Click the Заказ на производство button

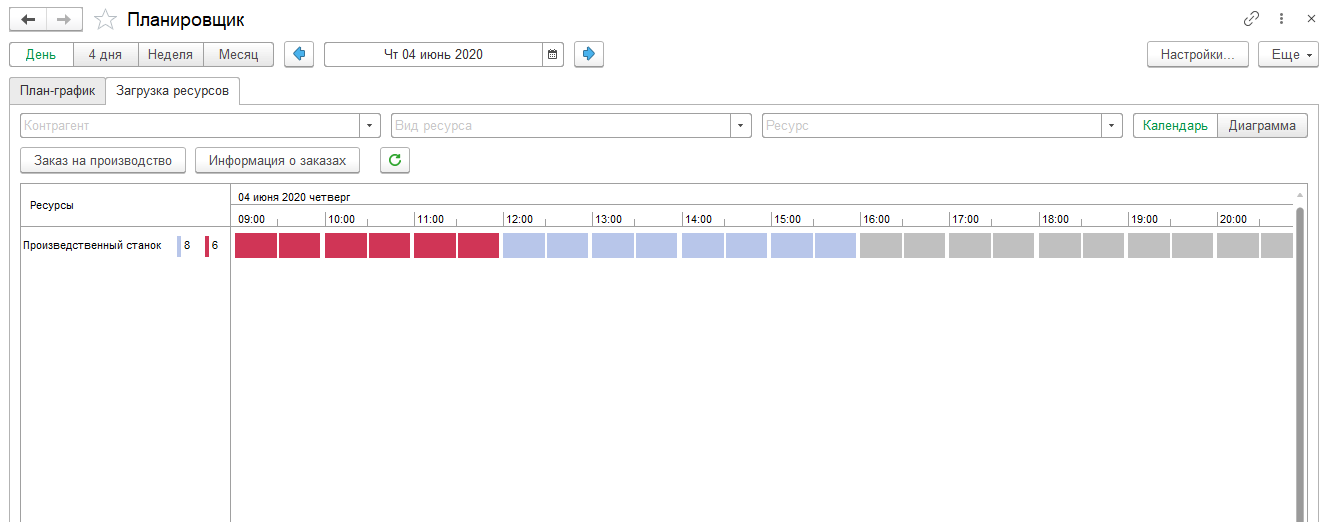pyautogui.click(x=103, y=160)
